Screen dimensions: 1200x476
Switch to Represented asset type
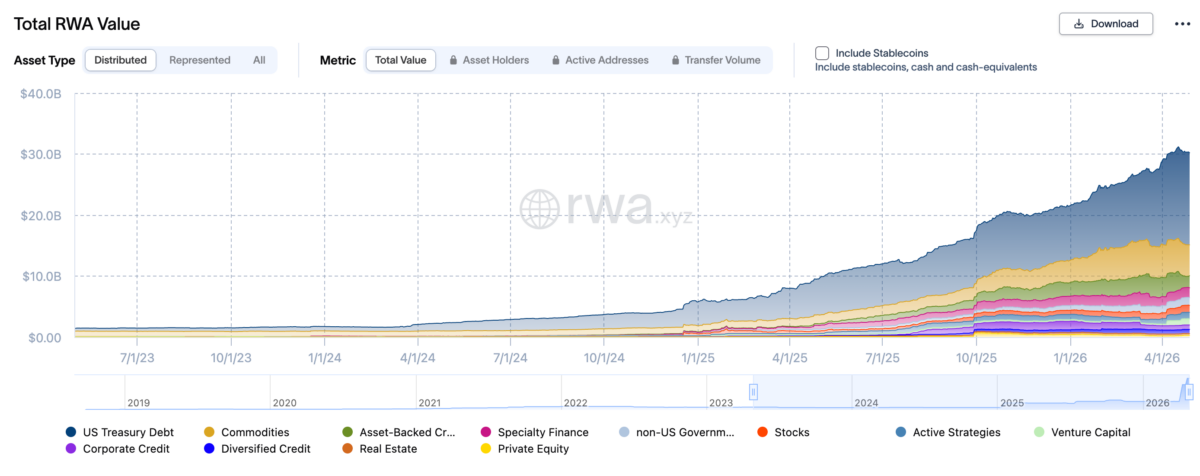click(x=199, y=60)
